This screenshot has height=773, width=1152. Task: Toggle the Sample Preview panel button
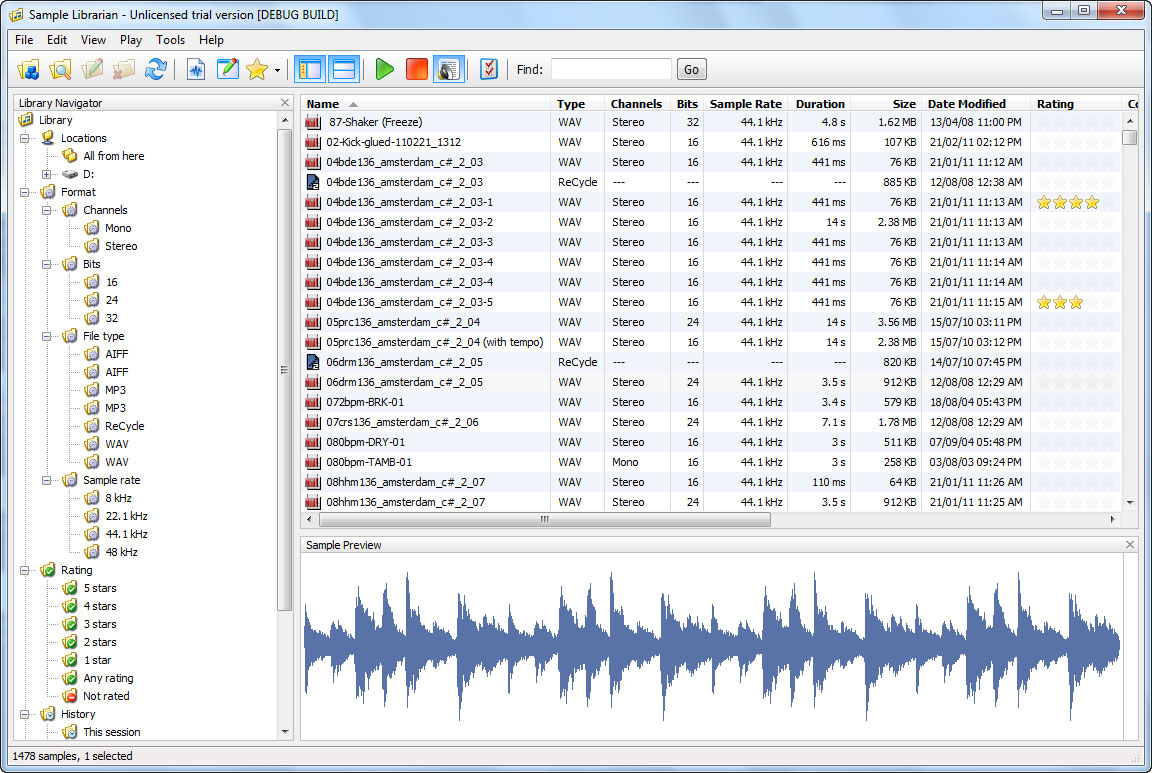343,70
